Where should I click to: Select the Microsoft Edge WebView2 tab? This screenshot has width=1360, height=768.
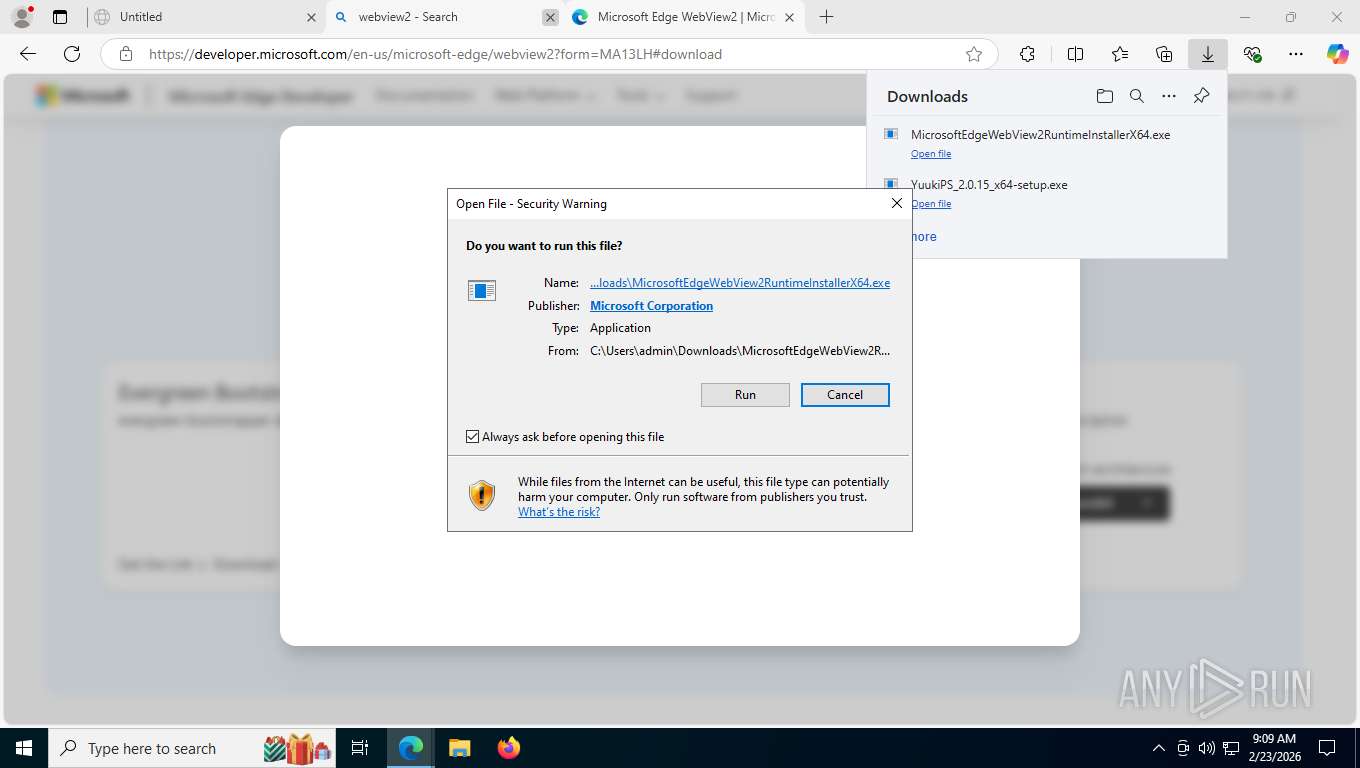685,17
